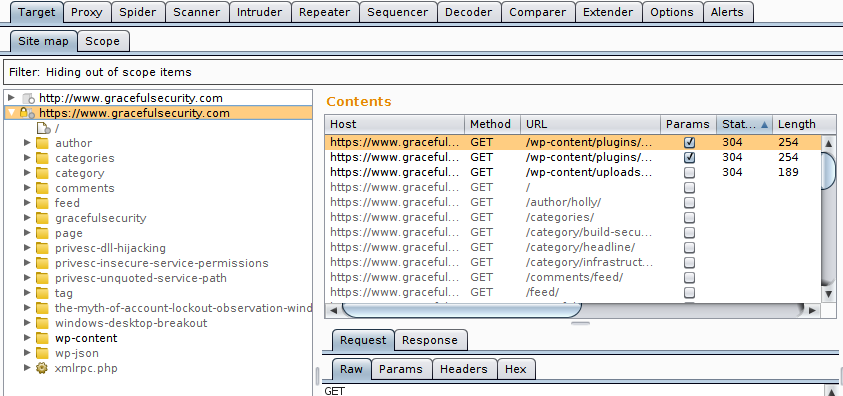Open the Proxy tab

pos(87,12)
